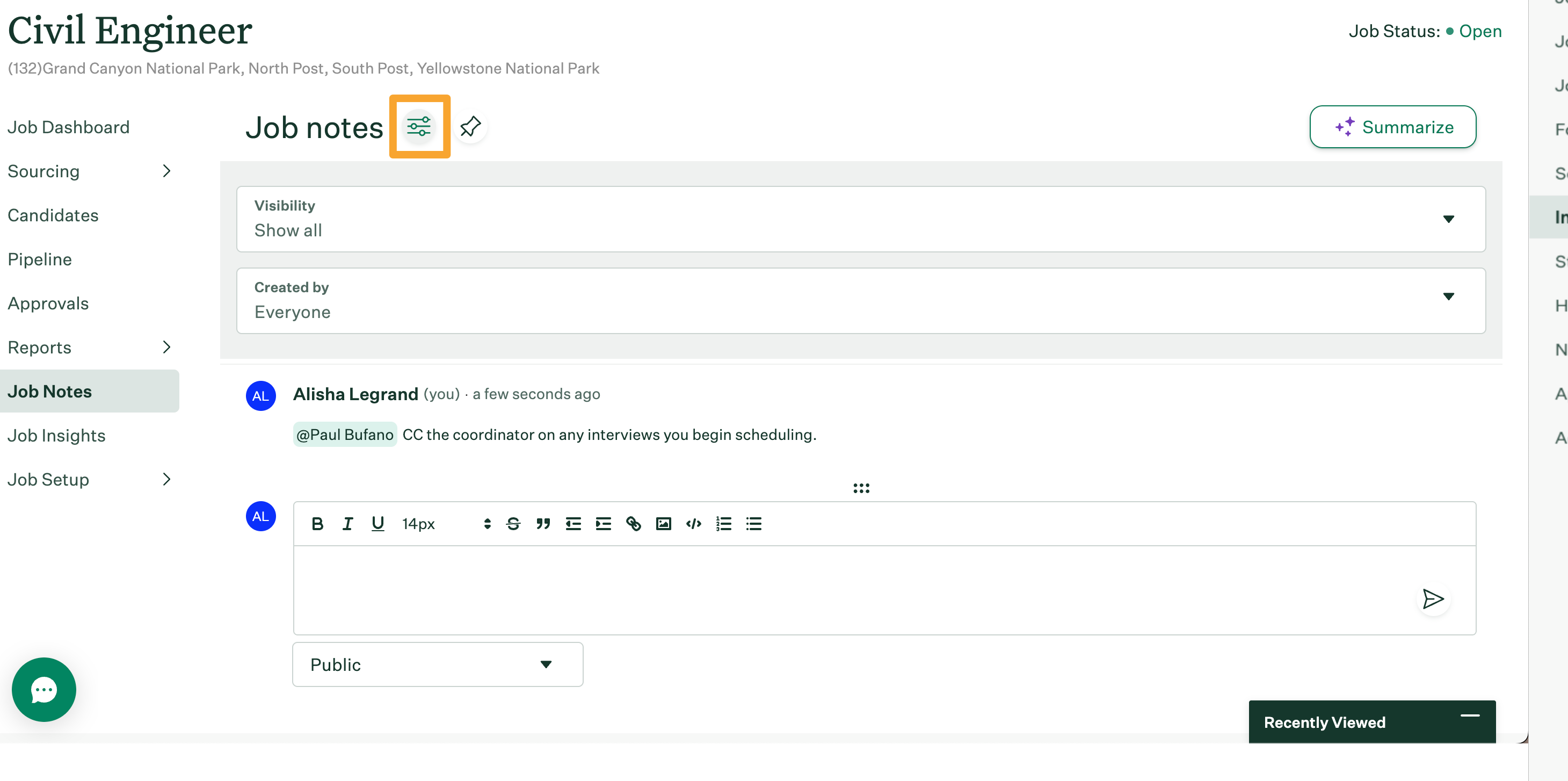Image resolution: width=1568 pixels, height=781 pixels.
Task: Insert an image into the note
Action: click(663, 524)
